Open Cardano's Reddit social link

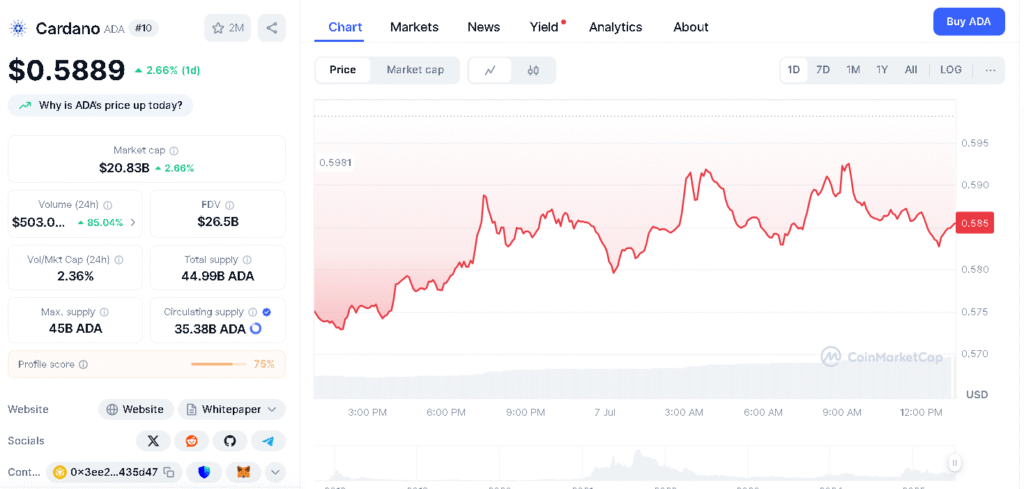(x=191, y=441)
